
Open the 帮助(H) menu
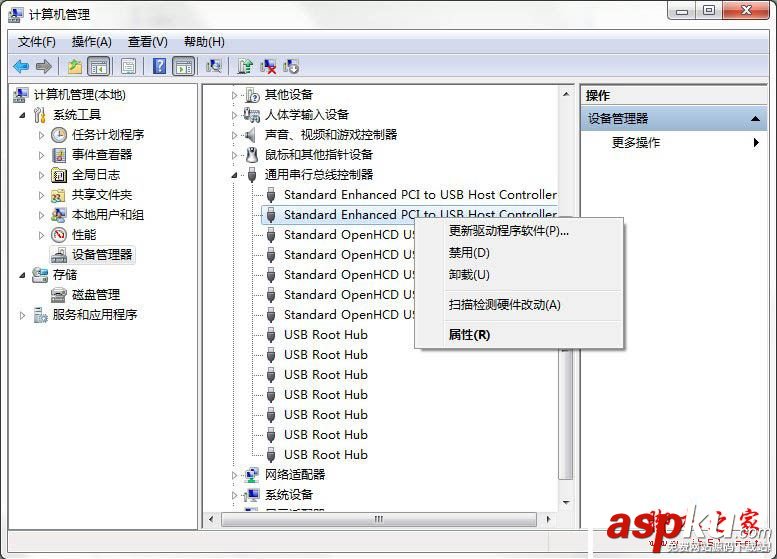[x=204, y=42]
